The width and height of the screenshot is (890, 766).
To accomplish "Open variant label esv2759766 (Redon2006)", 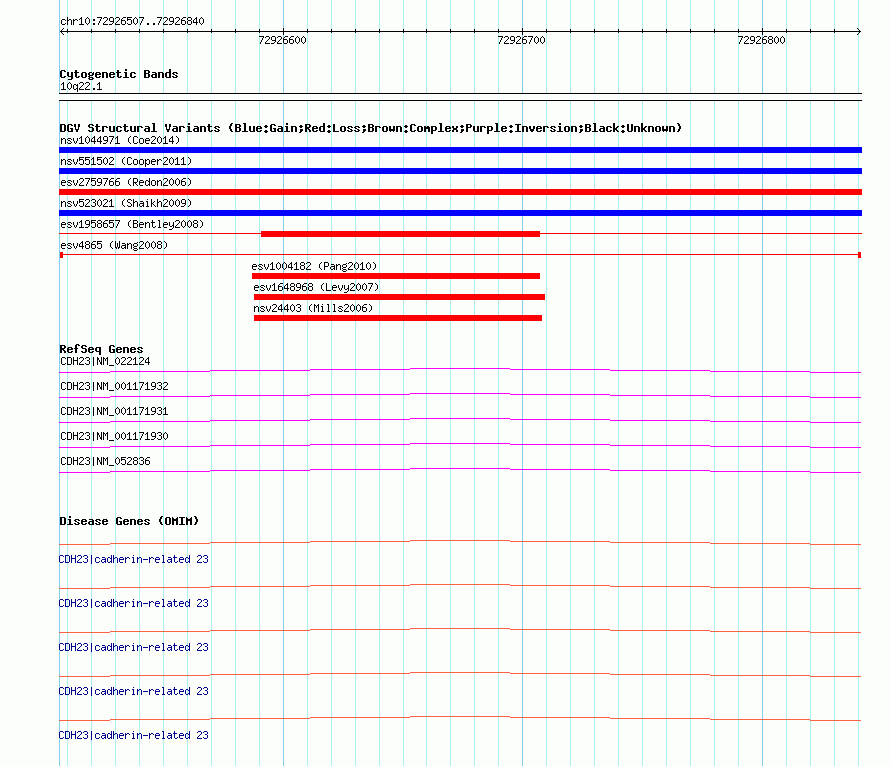I will click(x=126, y=182).
